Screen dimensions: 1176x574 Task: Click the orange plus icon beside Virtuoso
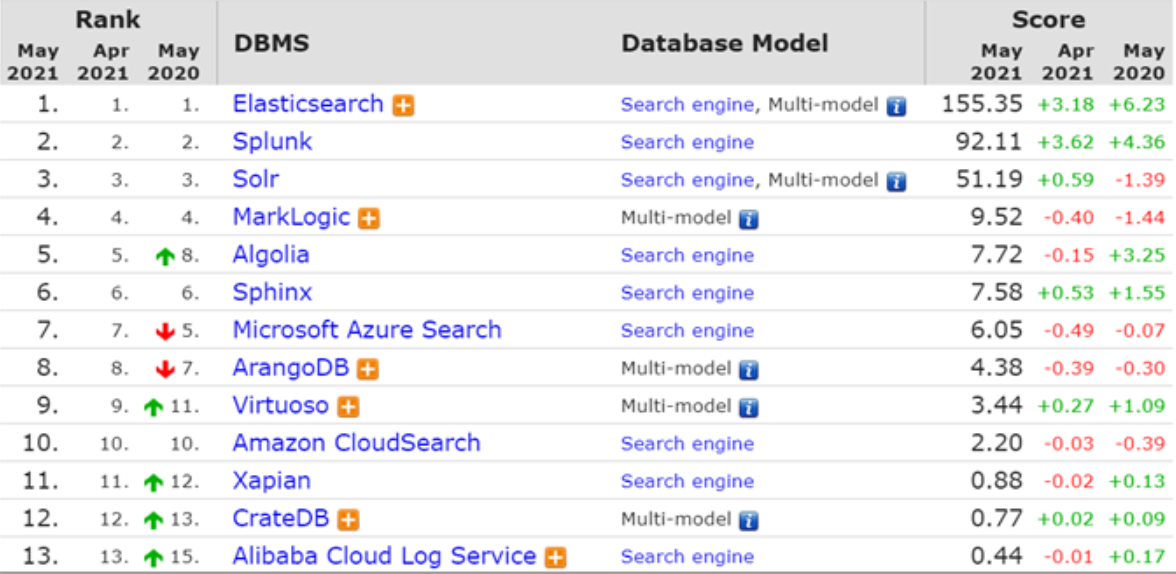click(x=348, y=407)
